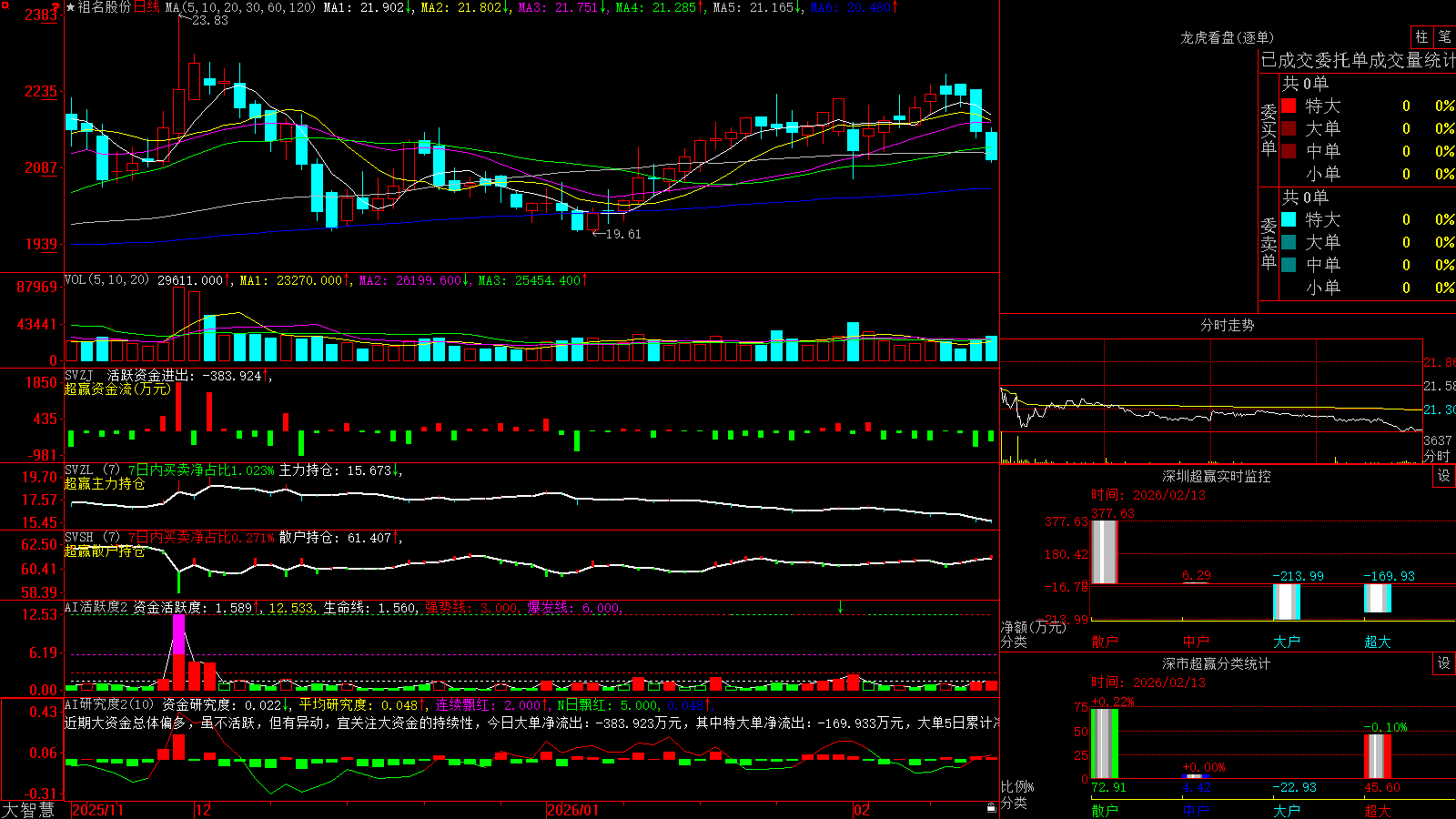Click the 散户 bar showing 377.63 net amount
1456x819 pixels.
click(x=1105, y=552)
